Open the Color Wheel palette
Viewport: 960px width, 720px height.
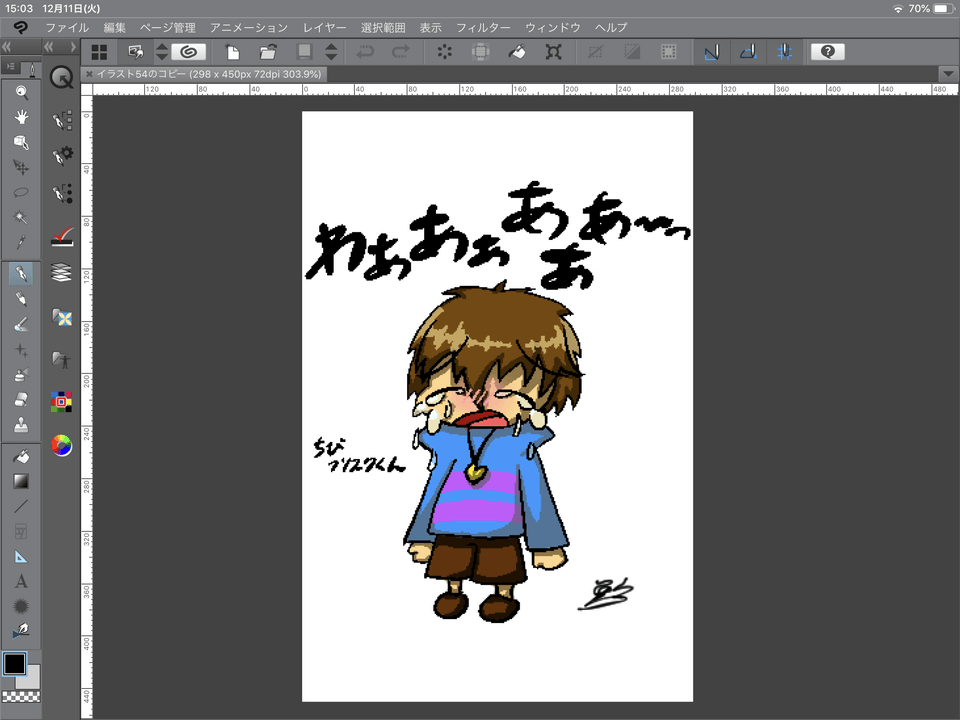[x=62, y=445]
